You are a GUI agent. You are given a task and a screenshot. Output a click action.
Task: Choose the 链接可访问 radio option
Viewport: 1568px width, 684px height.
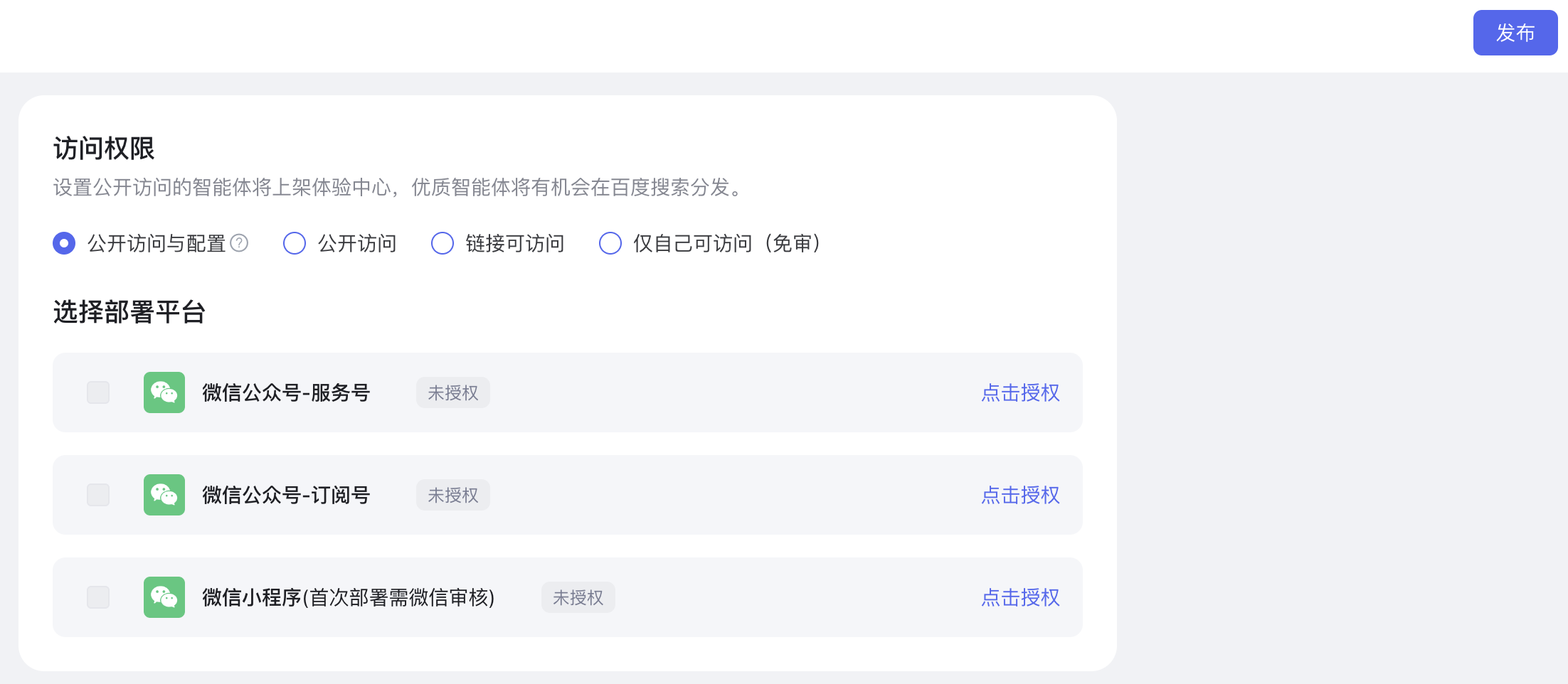(443, 243)
